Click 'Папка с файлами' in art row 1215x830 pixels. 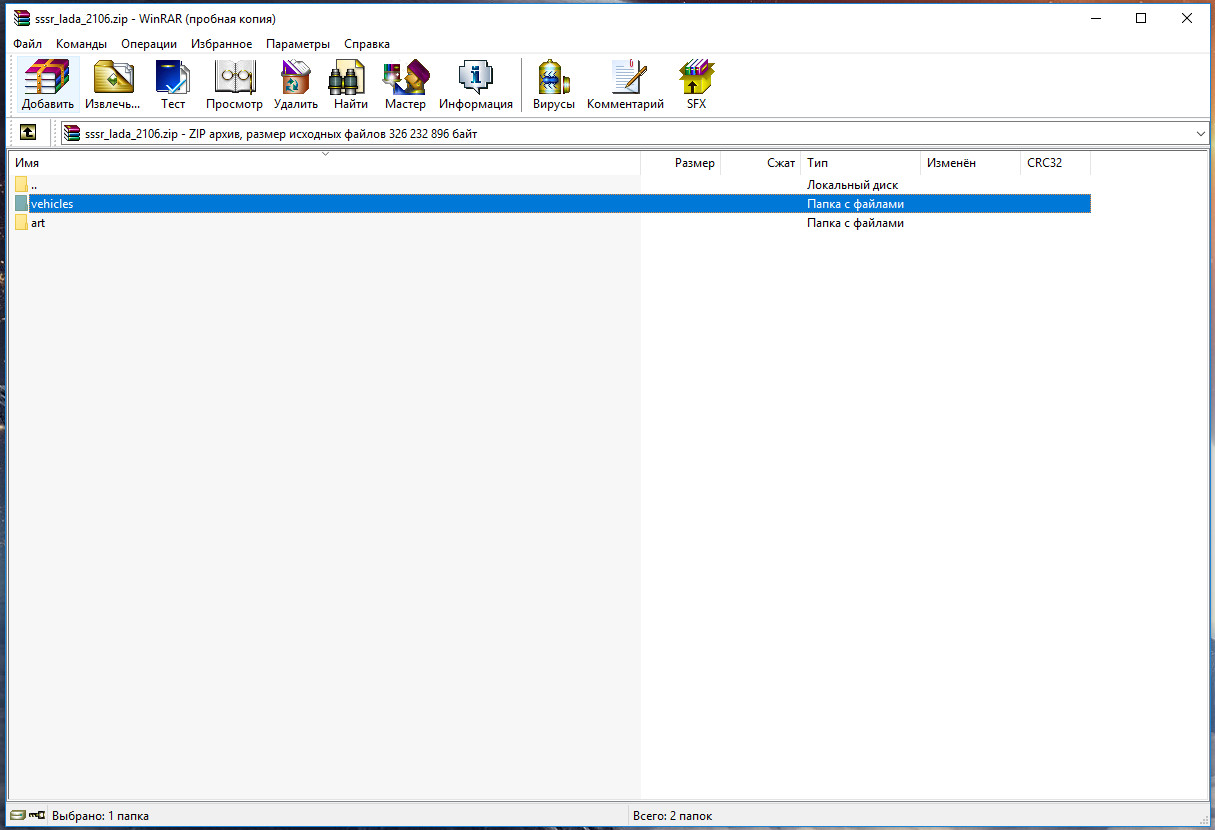855,223
